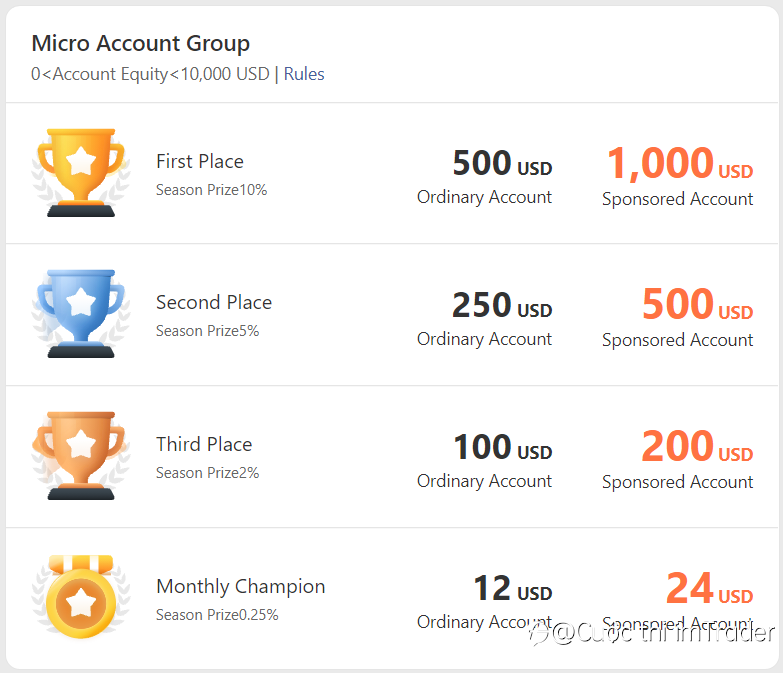Click the First Place title text
783x673 pixels.
pos(200,161)
